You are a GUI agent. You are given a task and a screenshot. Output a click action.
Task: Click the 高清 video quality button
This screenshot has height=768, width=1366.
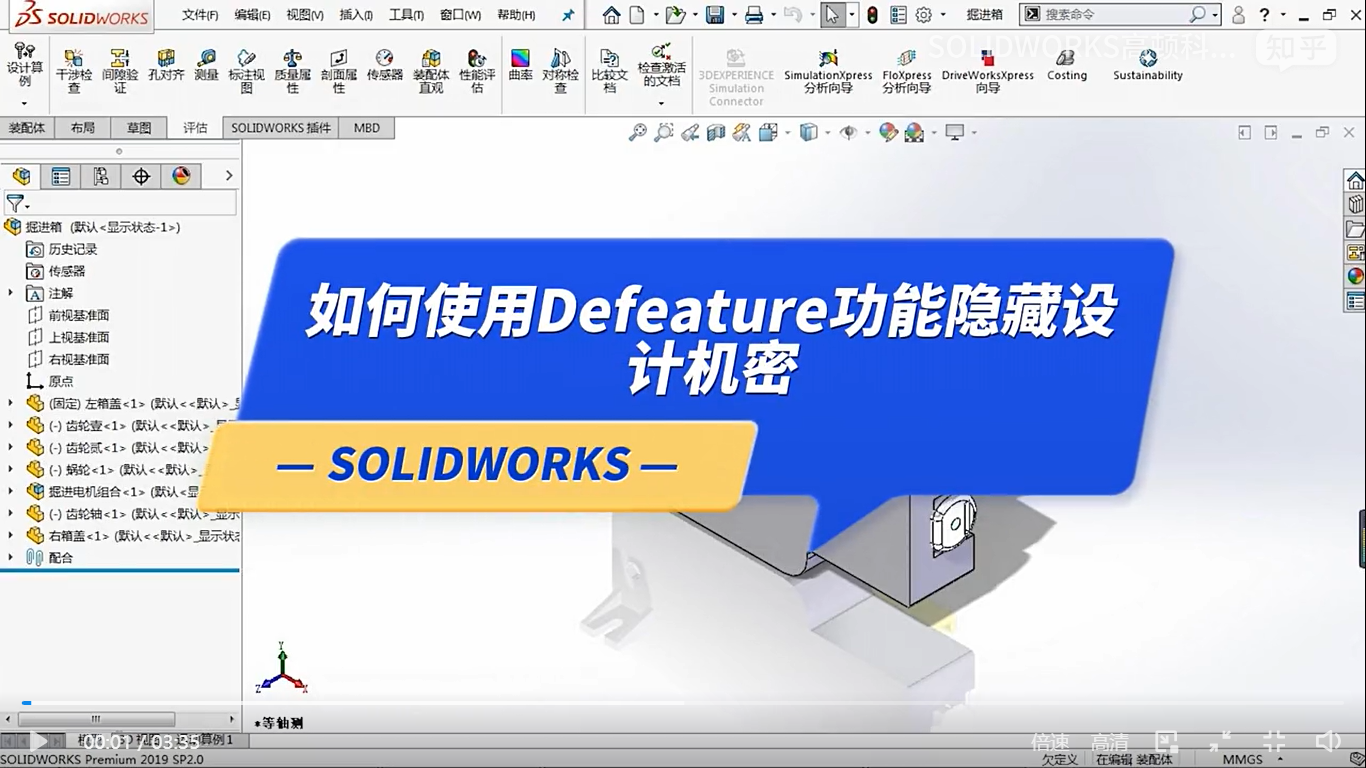coord(1110,742)
